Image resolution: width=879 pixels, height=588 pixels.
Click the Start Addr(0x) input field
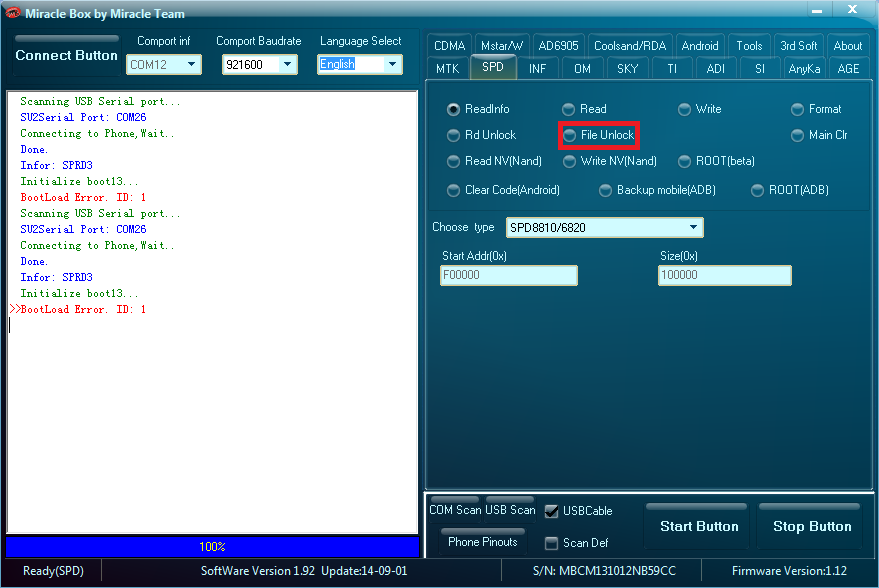pyautogui.click(x=508, y=275)
